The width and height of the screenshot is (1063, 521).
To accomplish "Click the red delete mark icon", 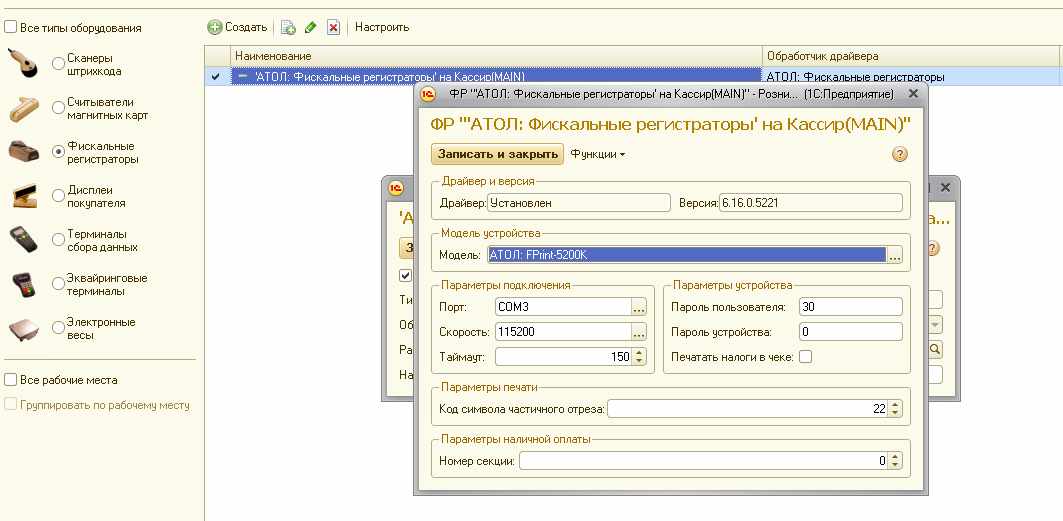I will (x=333, y=27).
